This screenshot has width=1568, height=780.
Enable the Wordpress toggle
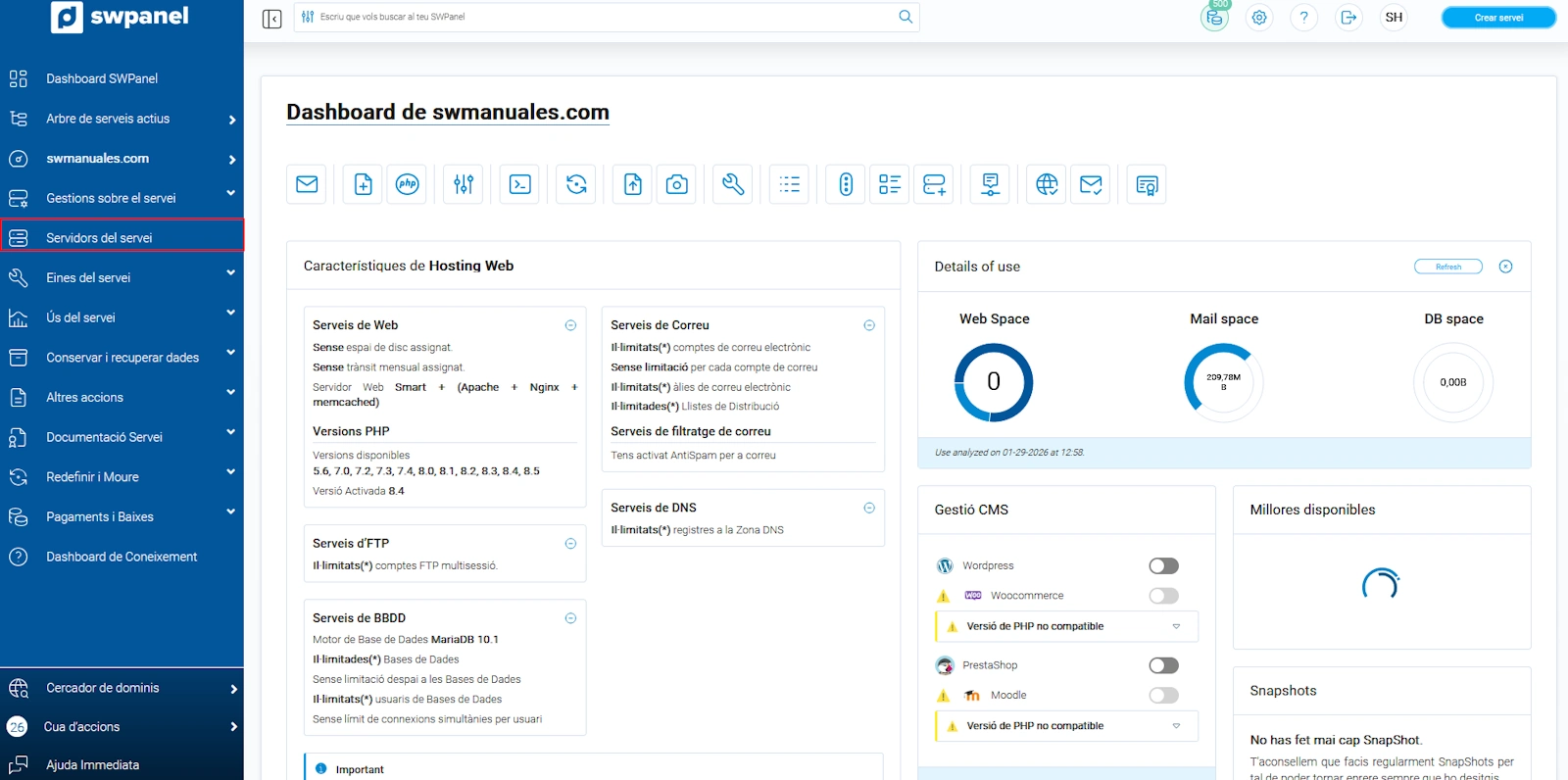point(1163,565)
